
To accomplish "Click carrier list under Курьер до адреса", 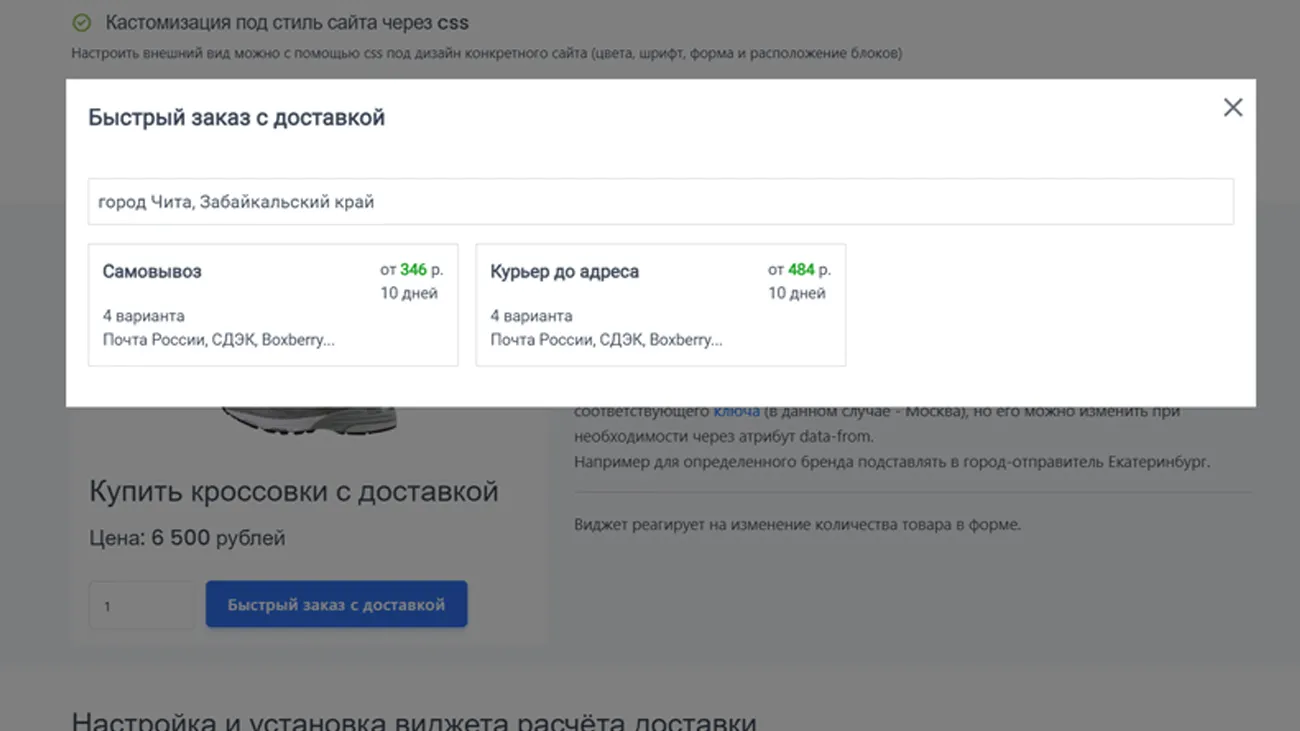I will click(x=606, y=340).
